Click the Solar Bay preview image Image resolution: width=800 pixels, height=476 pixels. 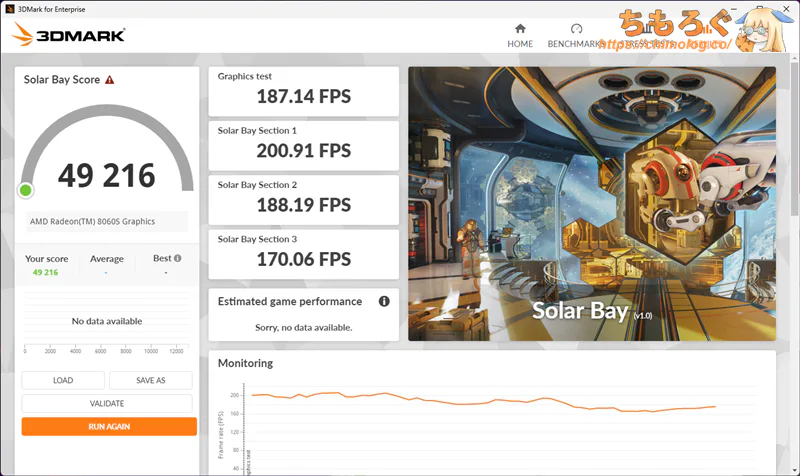pos(591,203)
